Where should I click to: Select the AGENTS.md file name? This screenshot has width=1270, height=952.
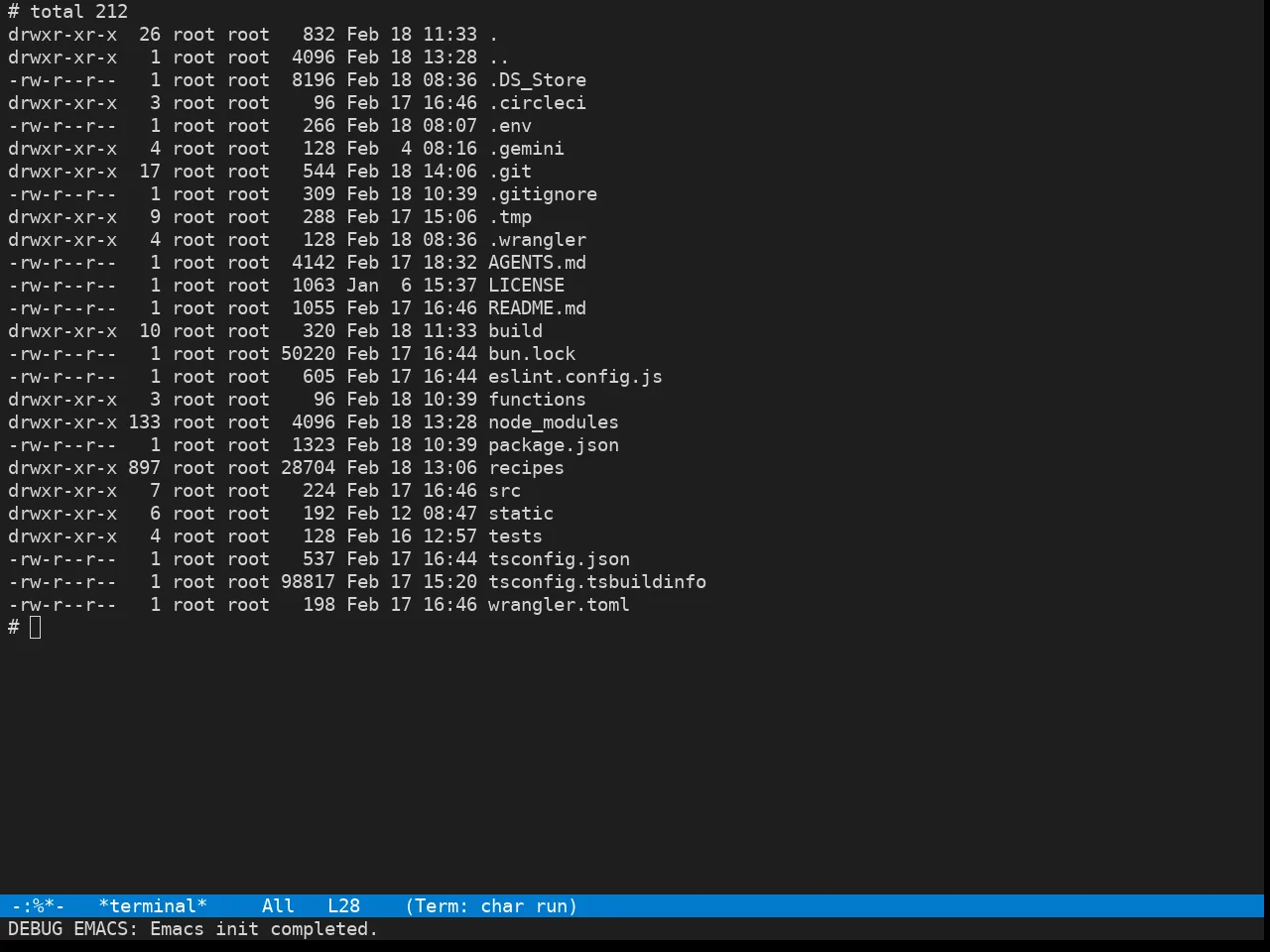click(537, 263)
